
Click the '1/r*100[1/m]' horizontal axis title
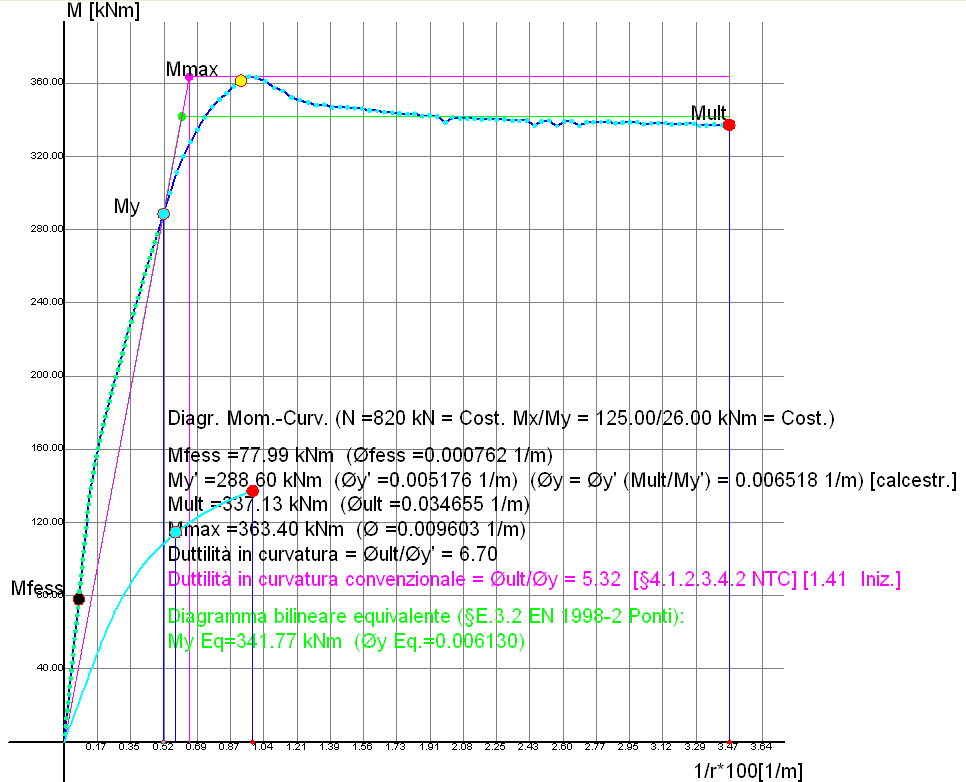[x=748, y=770]
